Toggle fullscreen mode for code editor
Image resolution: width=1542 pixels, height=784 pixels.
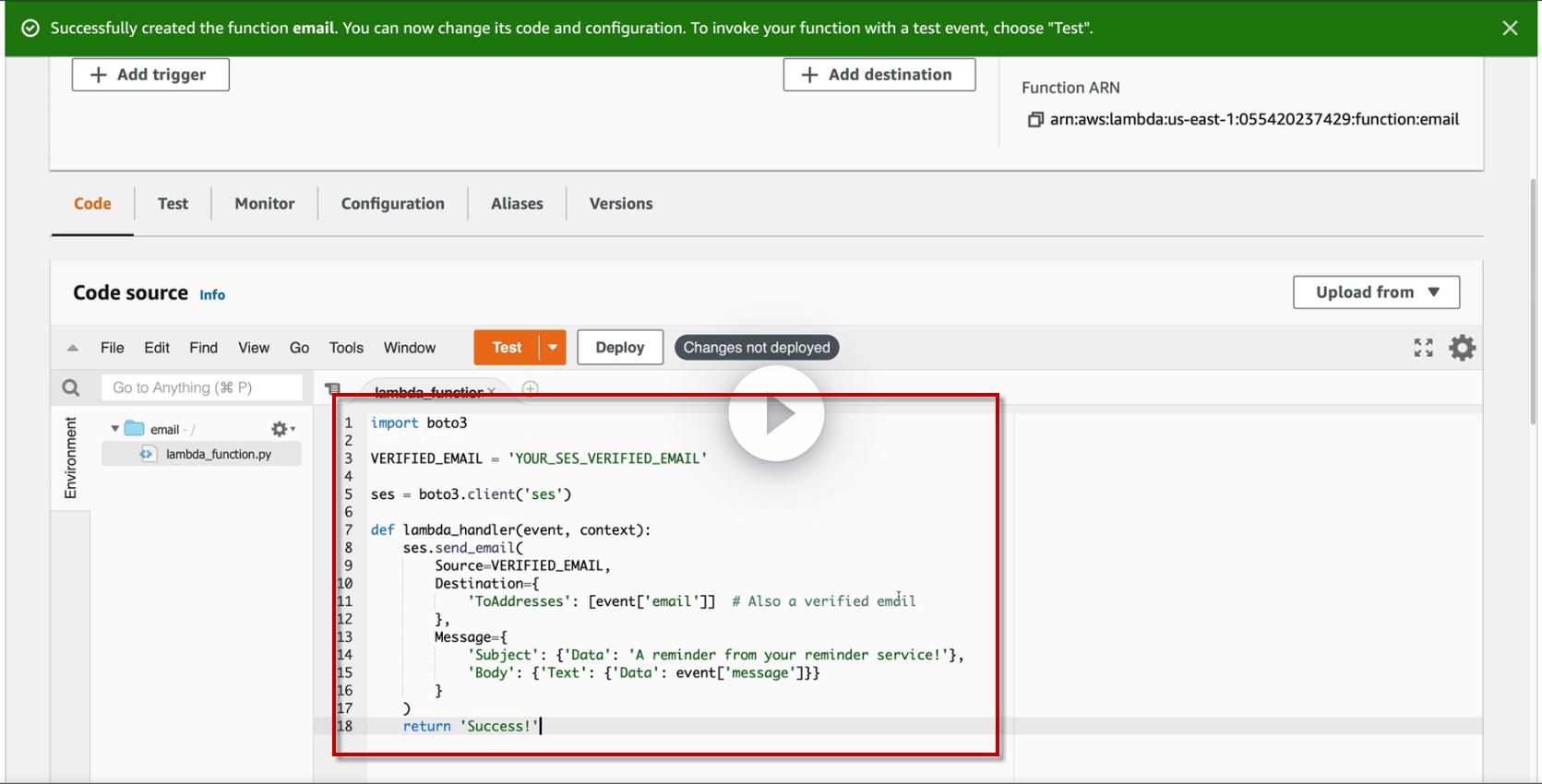click(1423, 348)
